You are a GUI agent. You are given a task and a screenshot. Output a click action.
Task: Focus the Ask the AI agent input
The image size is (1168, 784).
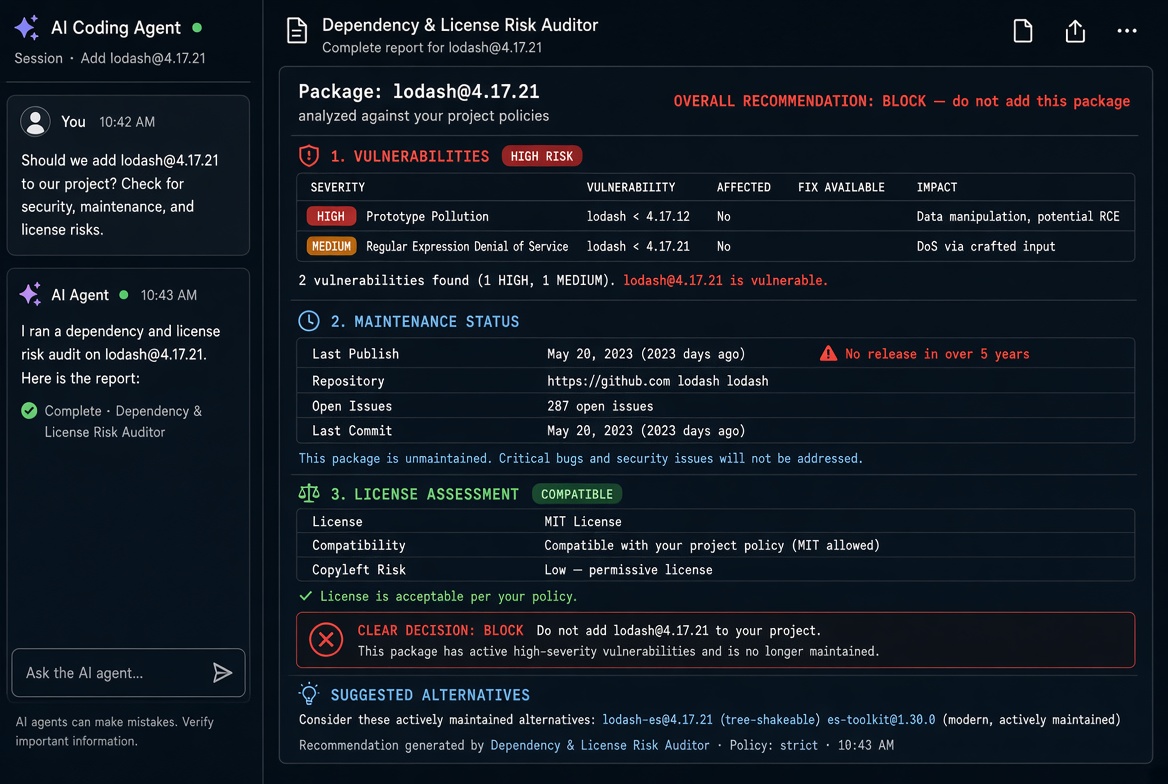click(128, 673)
